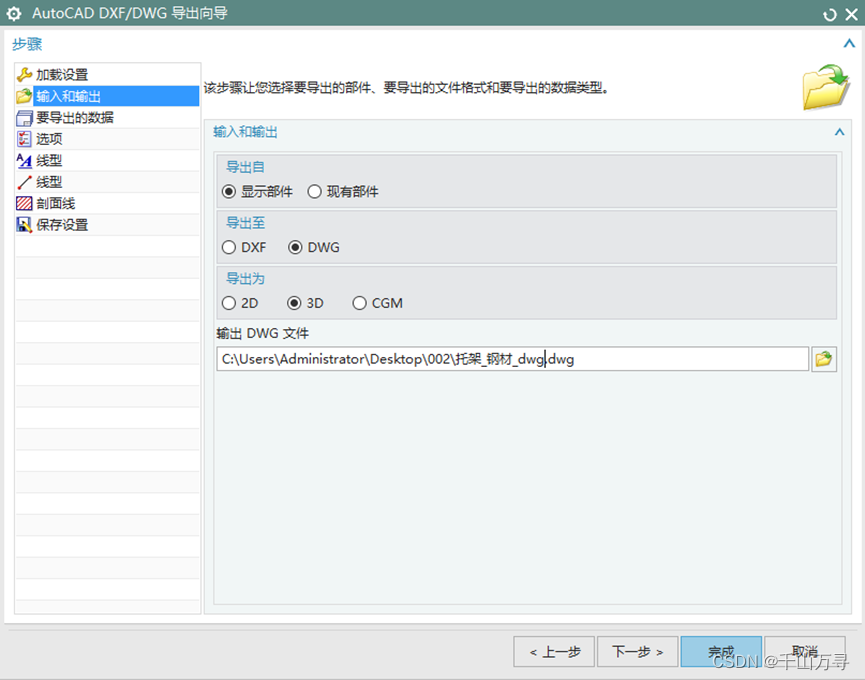This screenshot has height=680, width=865.
Task: Collapse the 输入和输出 group chevron
Action: pyautogui.click(x=839, y=132)
